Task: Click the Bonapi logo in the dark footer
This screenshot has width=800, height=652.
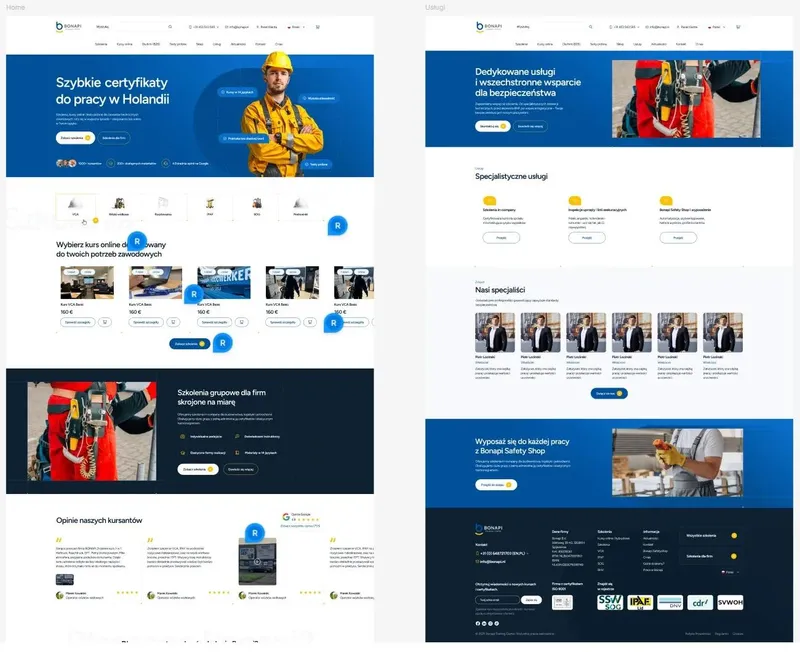Action: (x=489, y=529)
